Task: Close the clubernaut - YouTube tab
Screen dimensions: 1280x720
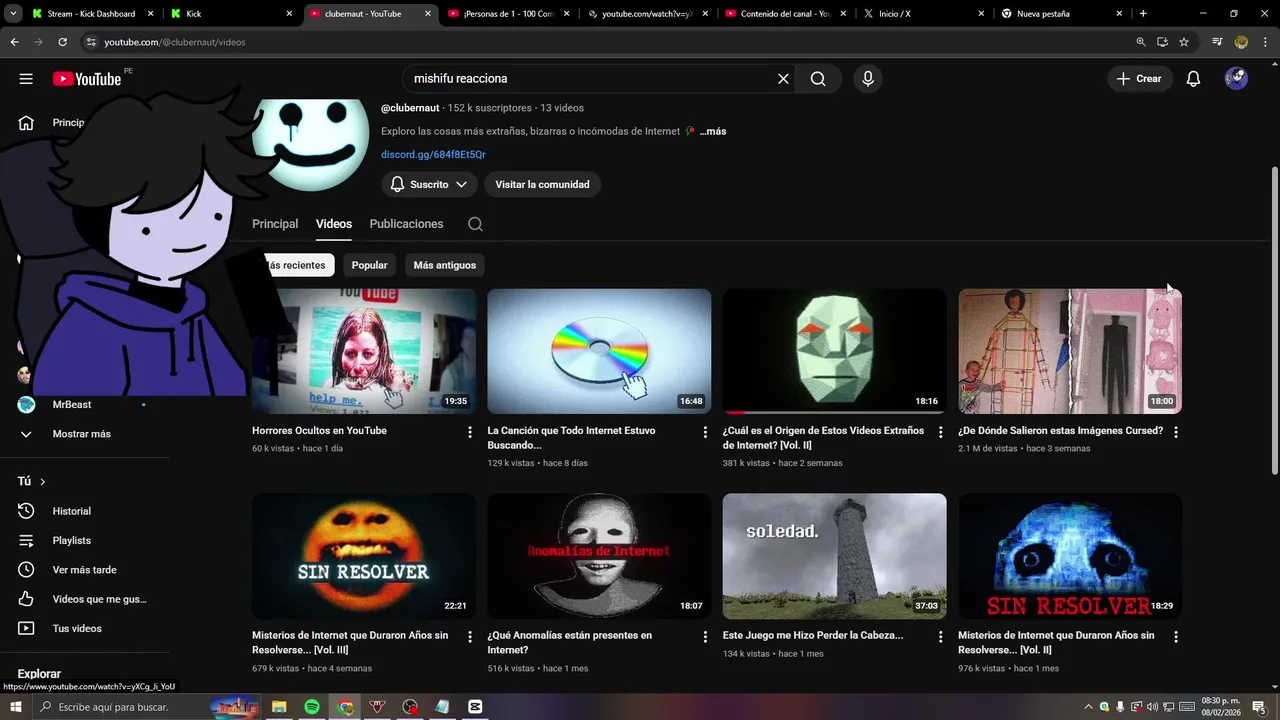Action: click(428, 14)
